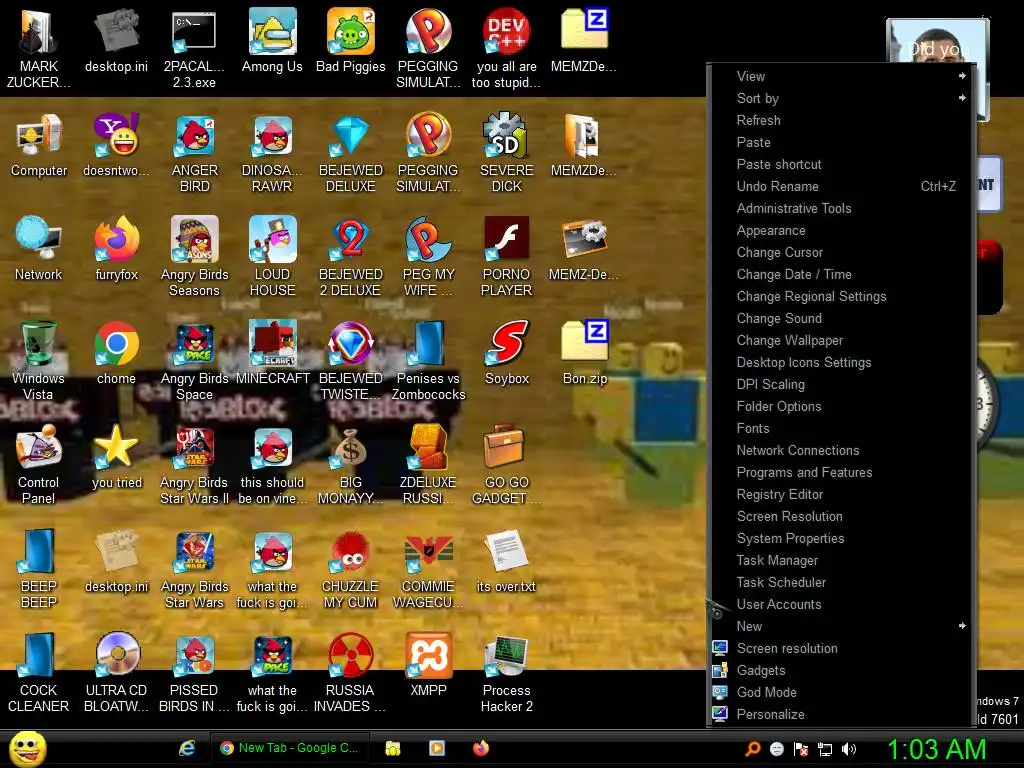Expand the Sort by submenu

(x=841, y=99)
